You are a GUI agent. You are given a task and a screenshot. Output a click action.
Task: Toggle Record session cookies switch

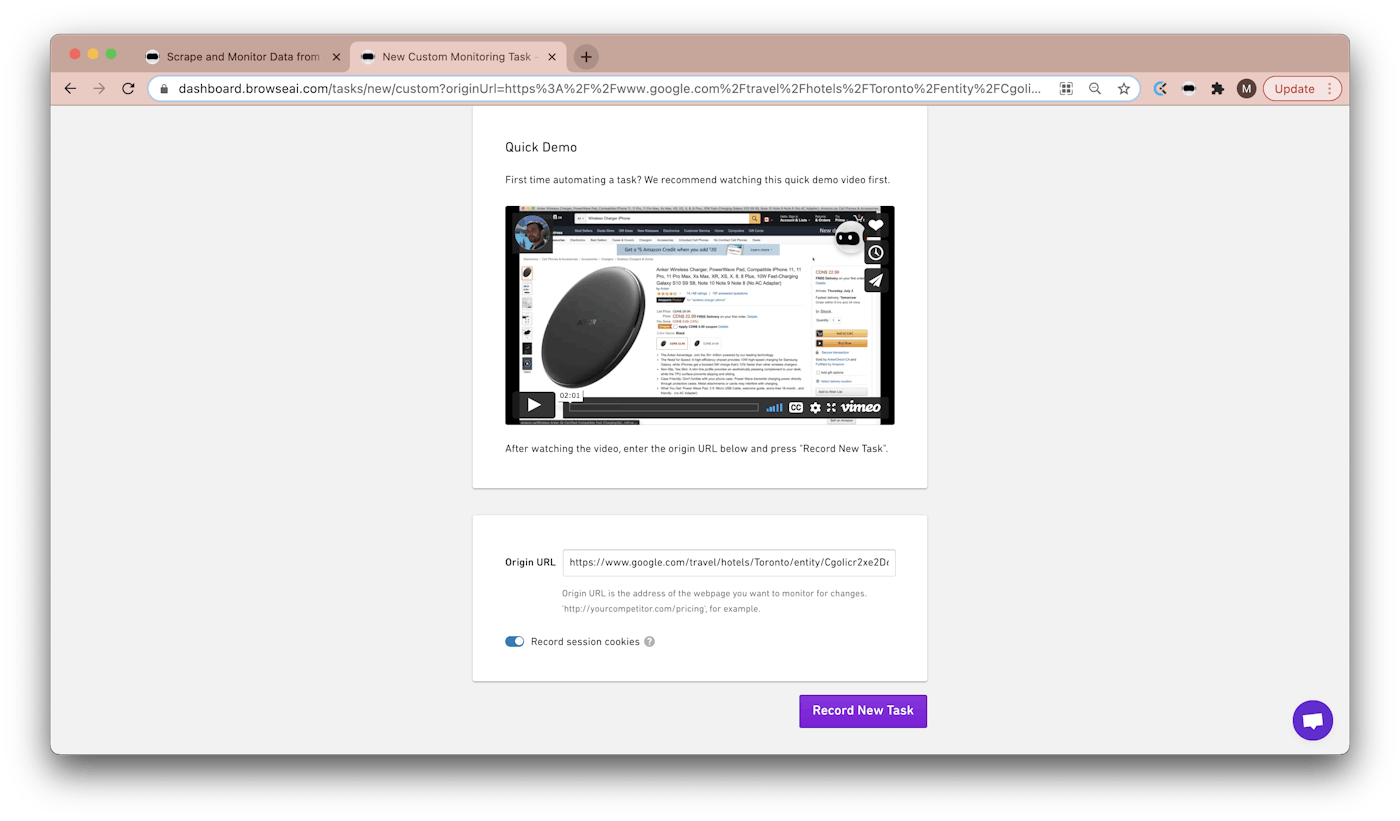tap(514, 642)
